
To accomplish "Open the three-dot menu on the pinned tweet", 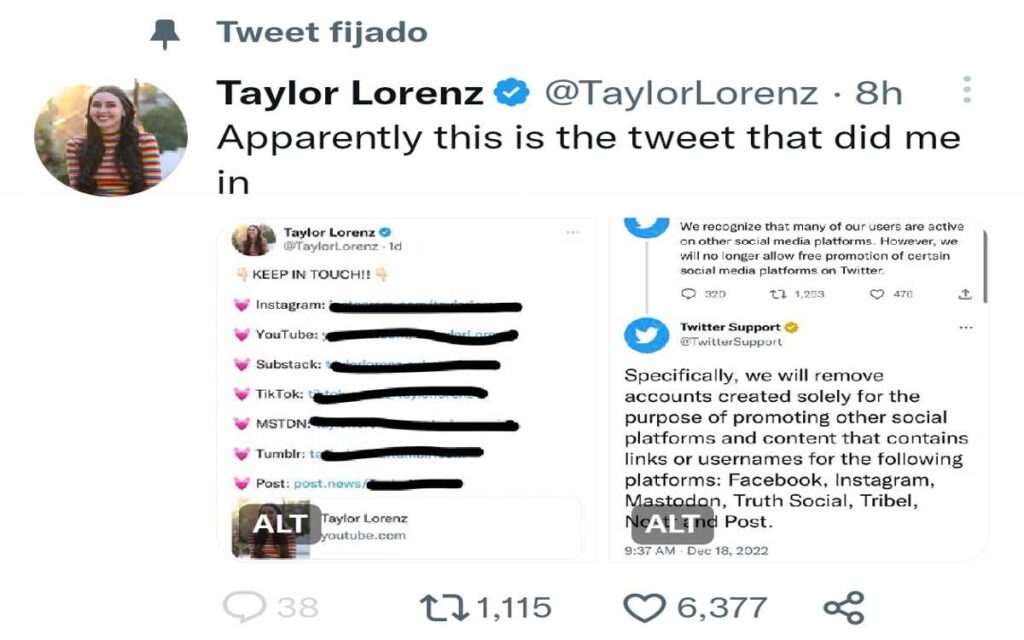I will point(966,90).
